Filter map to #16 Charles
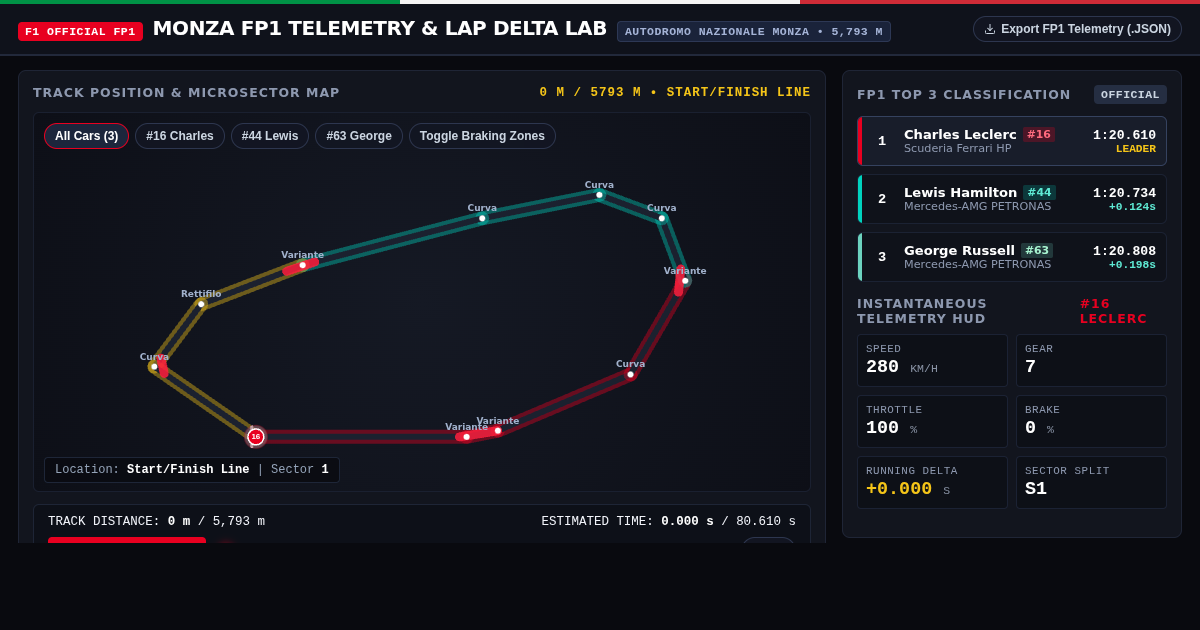Screen dimensions: 1200x630 click(180, 136)
